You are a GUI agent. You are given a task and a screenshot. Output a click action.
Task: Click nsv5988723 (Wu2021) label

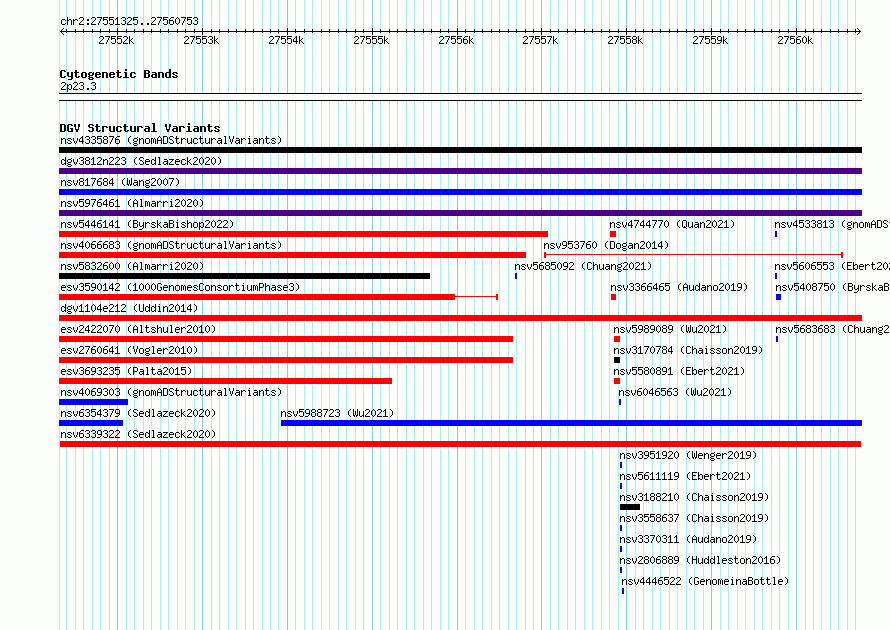[337, 413]
